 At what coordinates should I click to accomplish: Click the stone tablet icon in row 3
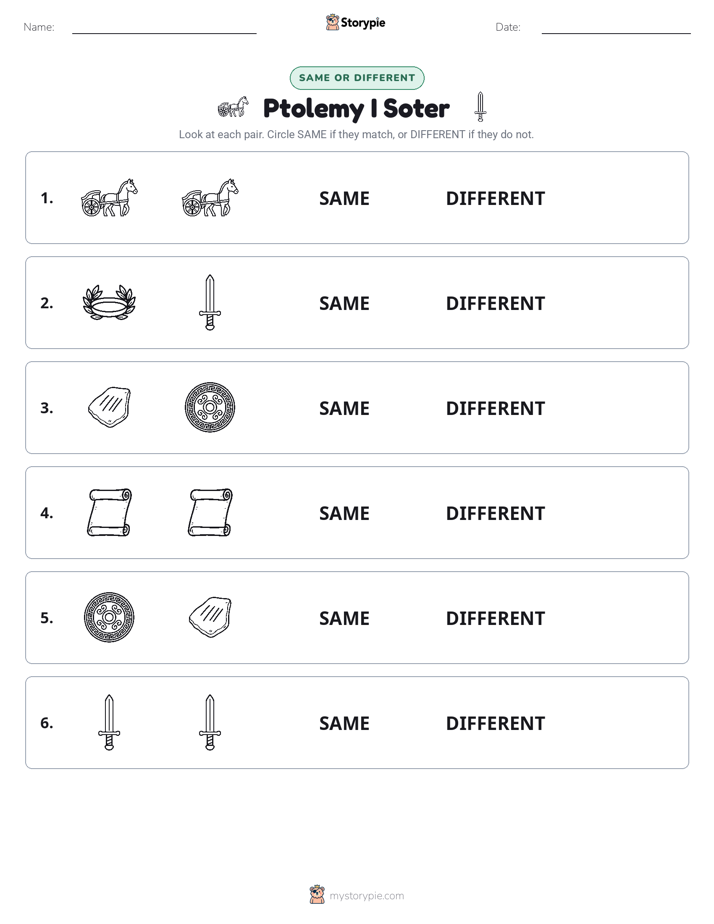tap(109, 407)
